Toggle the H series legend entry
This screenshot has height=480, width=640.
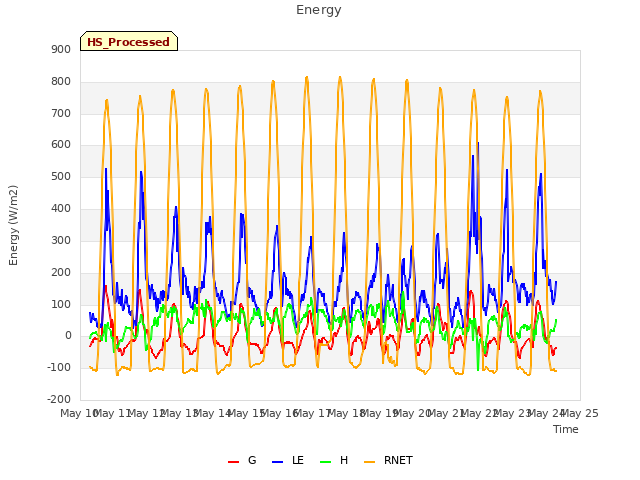334,460
